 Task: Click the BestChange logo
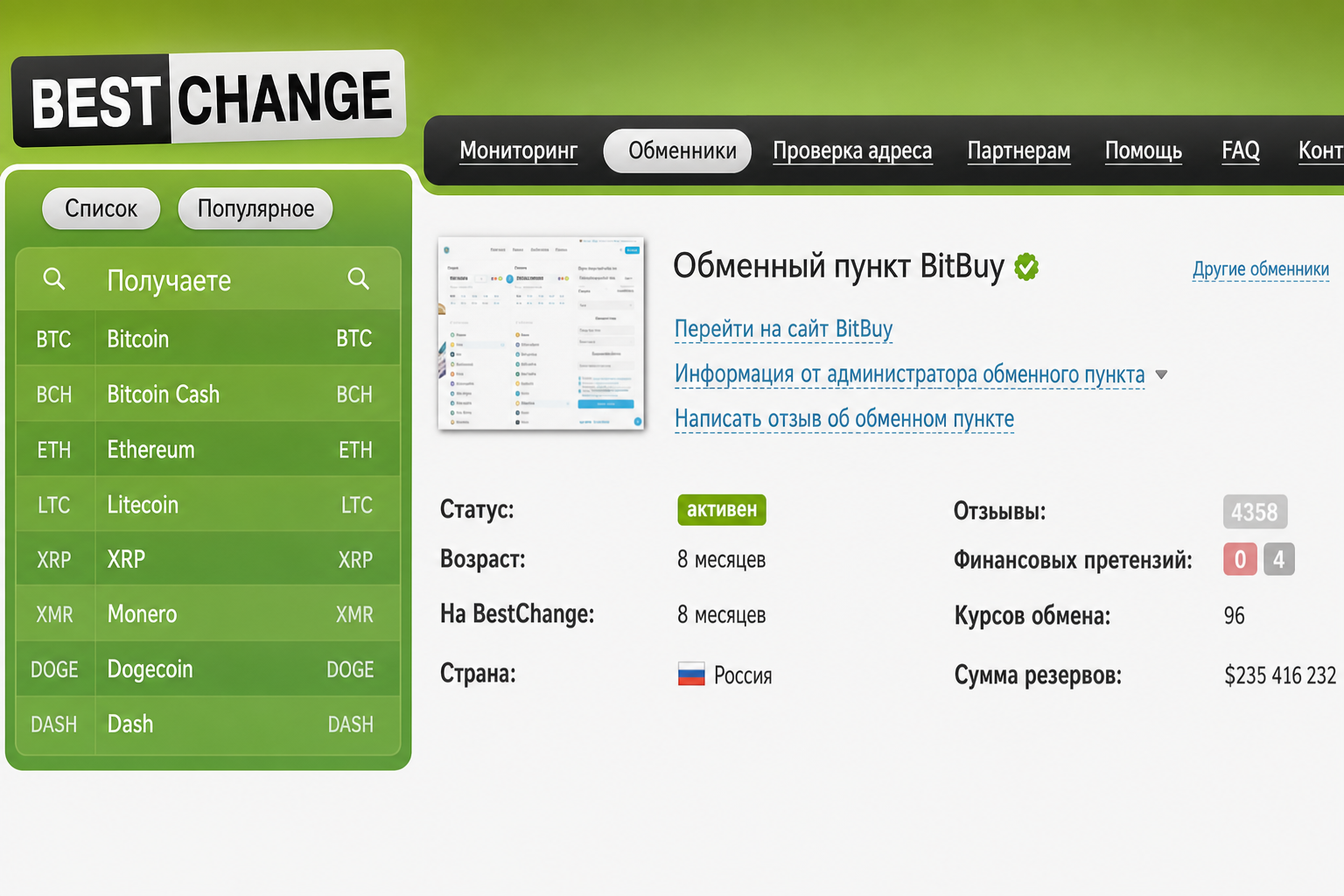click(208, 98)
